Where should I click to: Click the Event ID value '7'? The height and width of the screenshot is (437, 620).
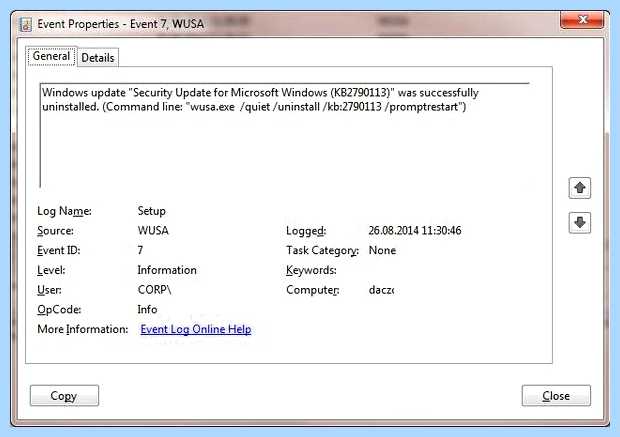pos(140,250)
